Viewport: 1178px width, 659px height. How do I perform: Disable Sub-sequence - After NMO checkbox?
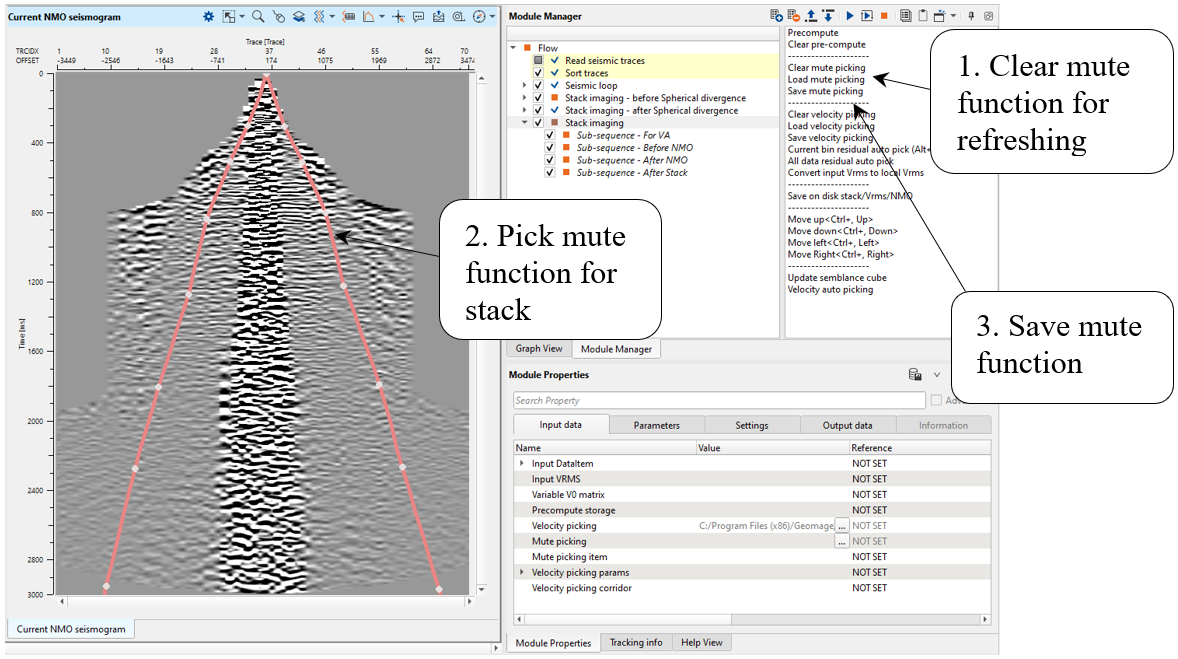(550, 160)
